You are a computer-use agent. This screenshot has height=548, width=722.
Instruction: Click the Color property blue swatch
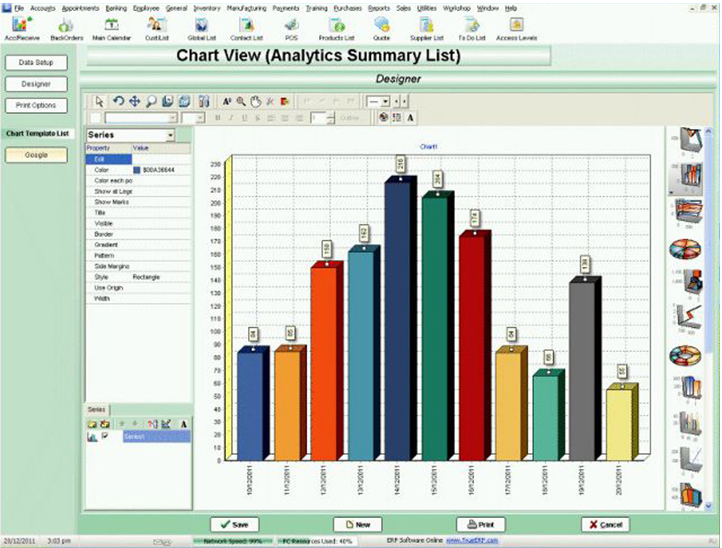coord(137,170)
